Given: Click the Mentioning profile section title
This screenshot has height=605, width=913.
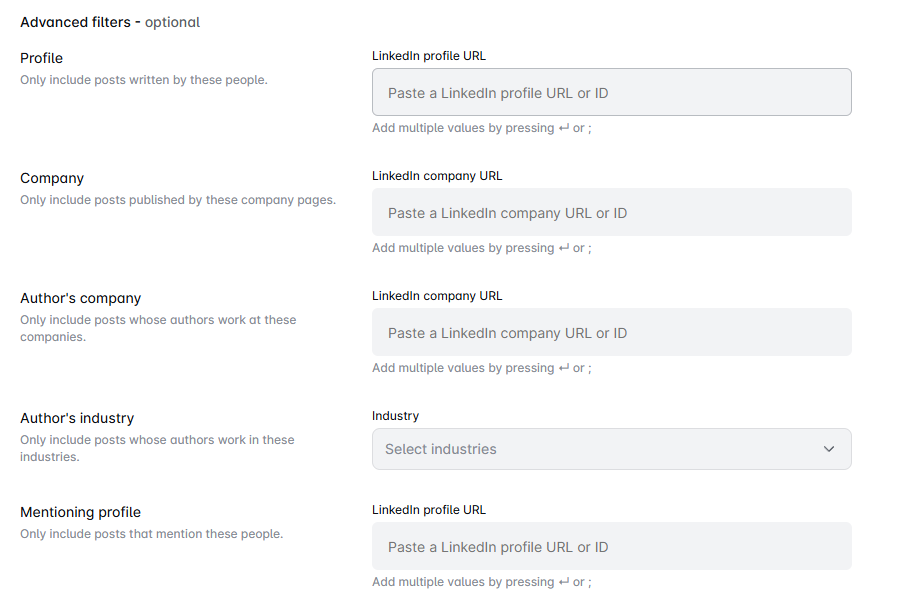Looking at the screenshot, I should [80, 512].
